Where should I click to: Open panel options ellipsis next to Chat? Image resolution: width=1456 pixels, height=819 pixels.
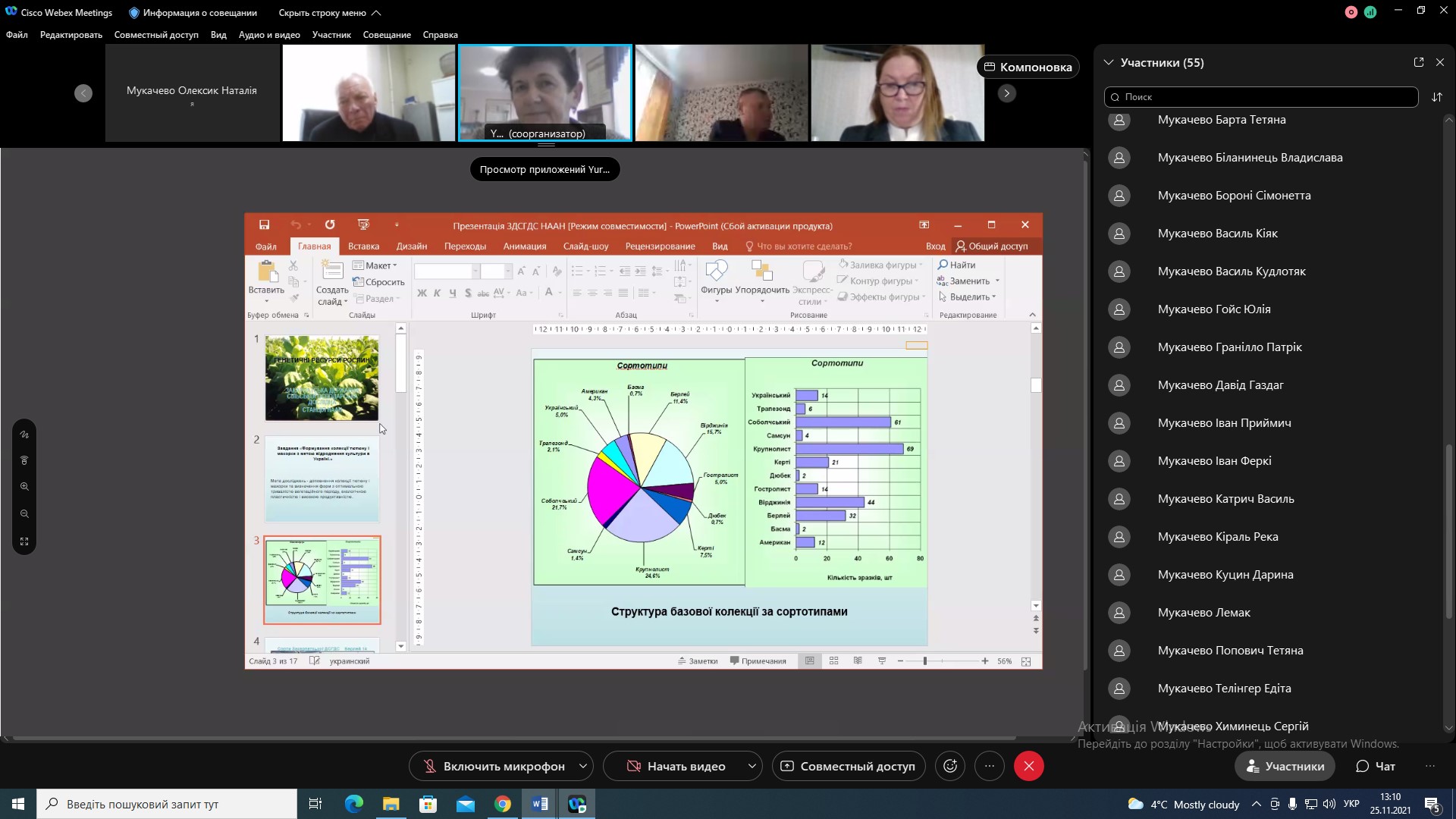(1430, 766)
